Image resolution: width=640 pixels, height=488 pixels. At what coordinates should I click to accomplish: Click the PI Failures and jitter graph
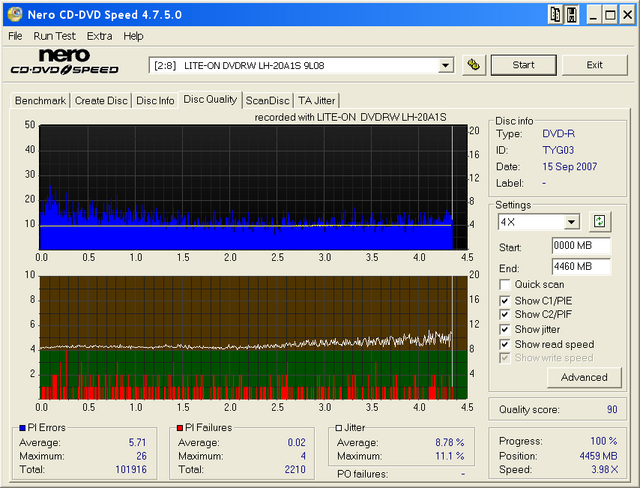pos(253,337)
